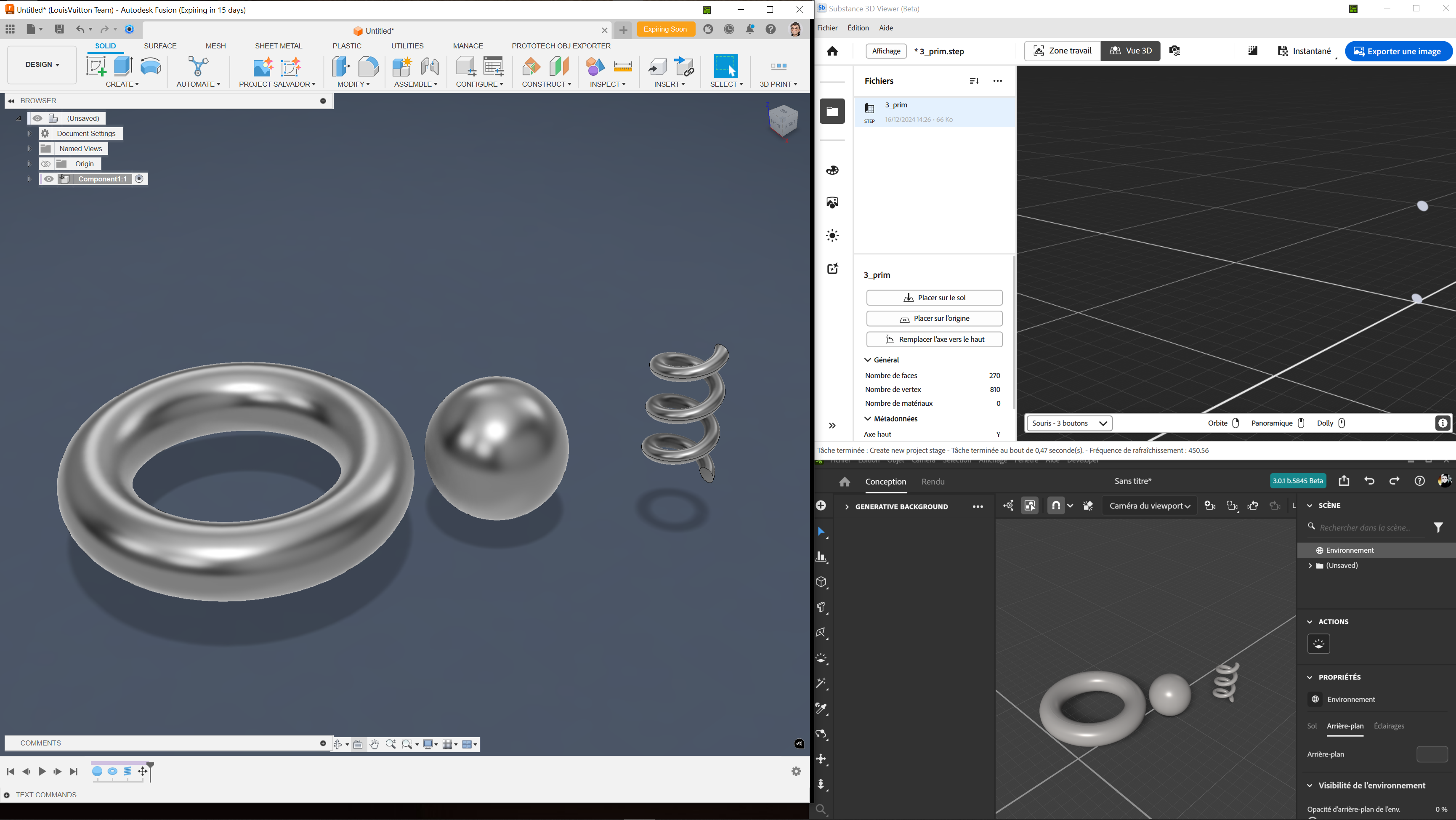This screenshot has width=1456, height=820.
Task: Open the Fillet tool under Modify
Action: [369, 67]
